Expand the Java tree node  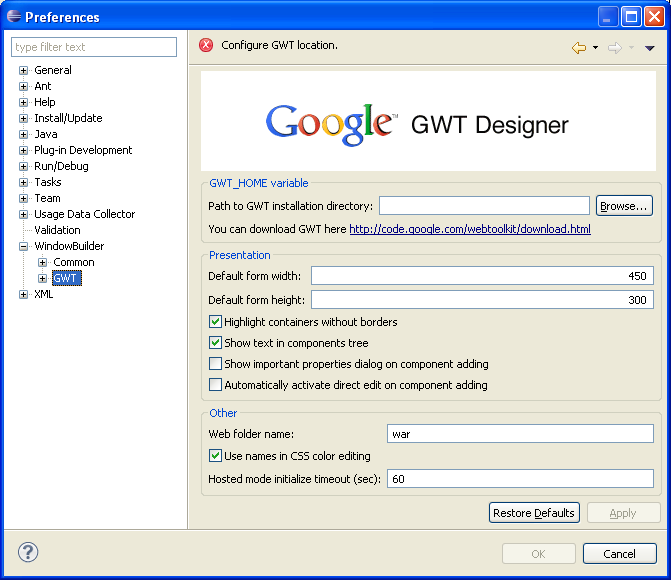(24, 134)
